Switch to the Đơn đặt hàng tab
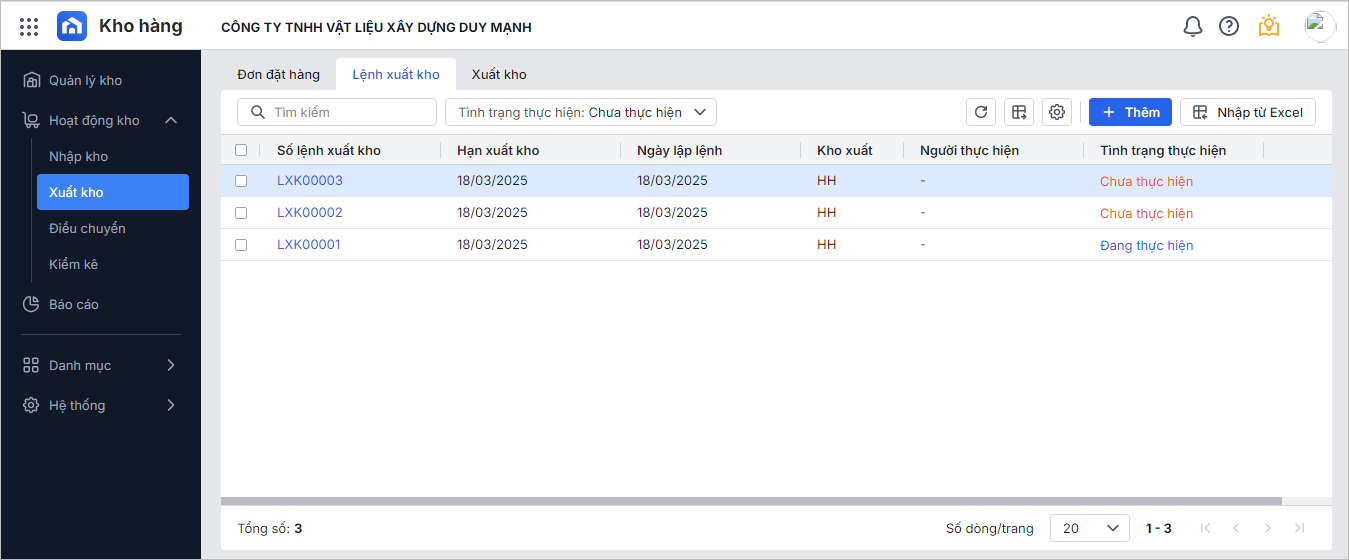This screenshot has width=1349, height=560. click(x=278, y=74)
